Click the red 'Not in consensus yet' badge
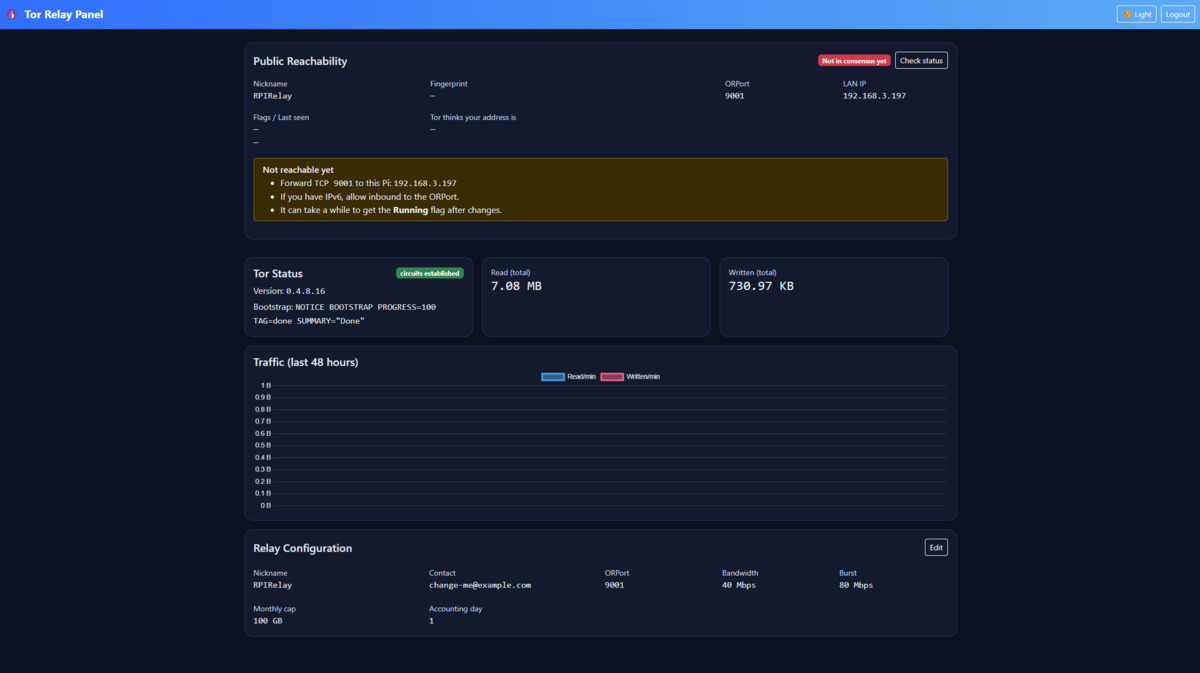Screen dimensions: 1200x673 click(x=853, y=60)
